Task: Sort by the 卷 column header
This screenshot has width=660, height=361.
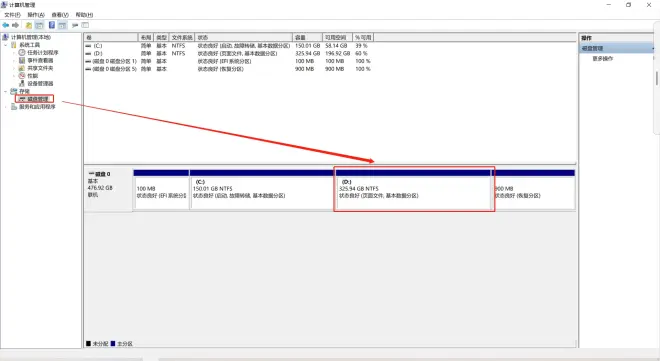Action: tap(111, 37)
